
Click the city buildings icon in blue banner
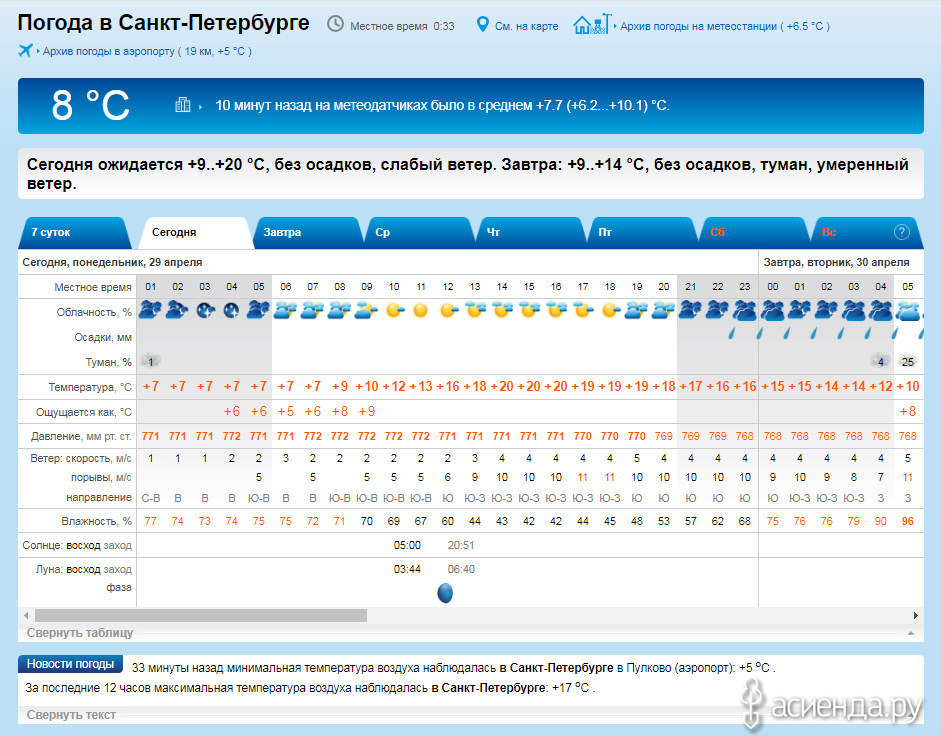(x=182, y=105)
